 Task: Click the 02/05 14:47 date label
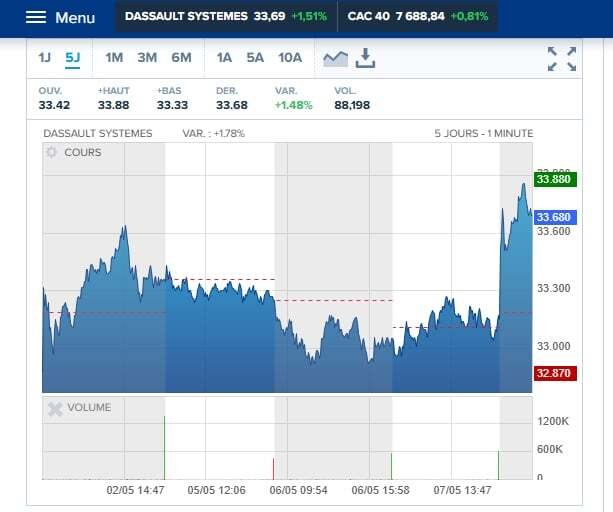(135, 490)
